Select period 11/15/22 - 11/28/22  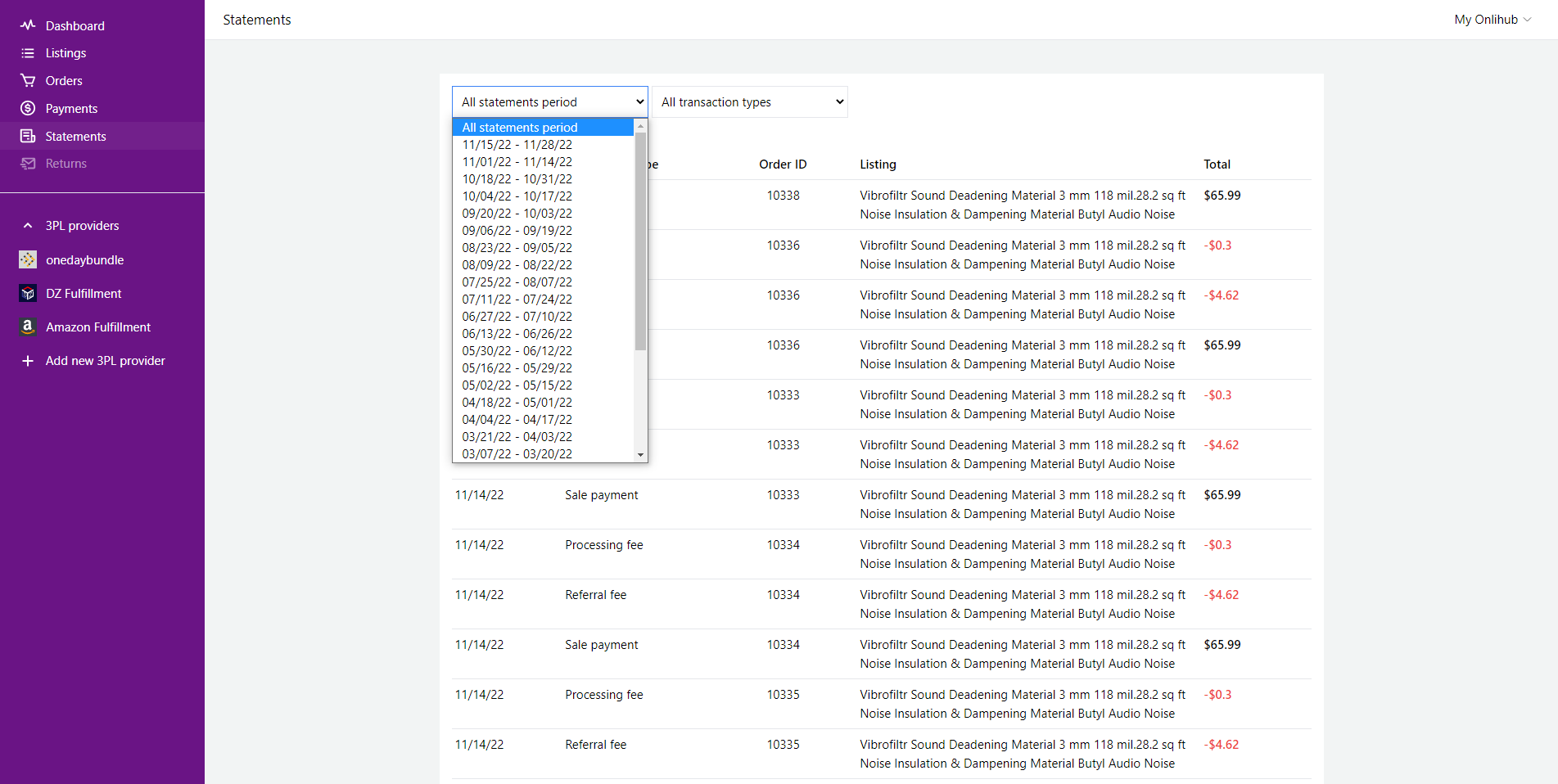[543, 145]
